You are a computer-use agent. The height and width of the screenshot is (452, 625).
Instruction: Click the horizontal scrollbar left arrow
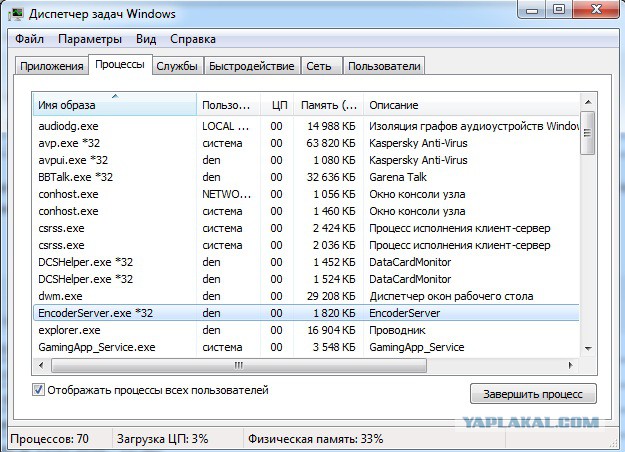pyautogui.click(x=41, y=365)
